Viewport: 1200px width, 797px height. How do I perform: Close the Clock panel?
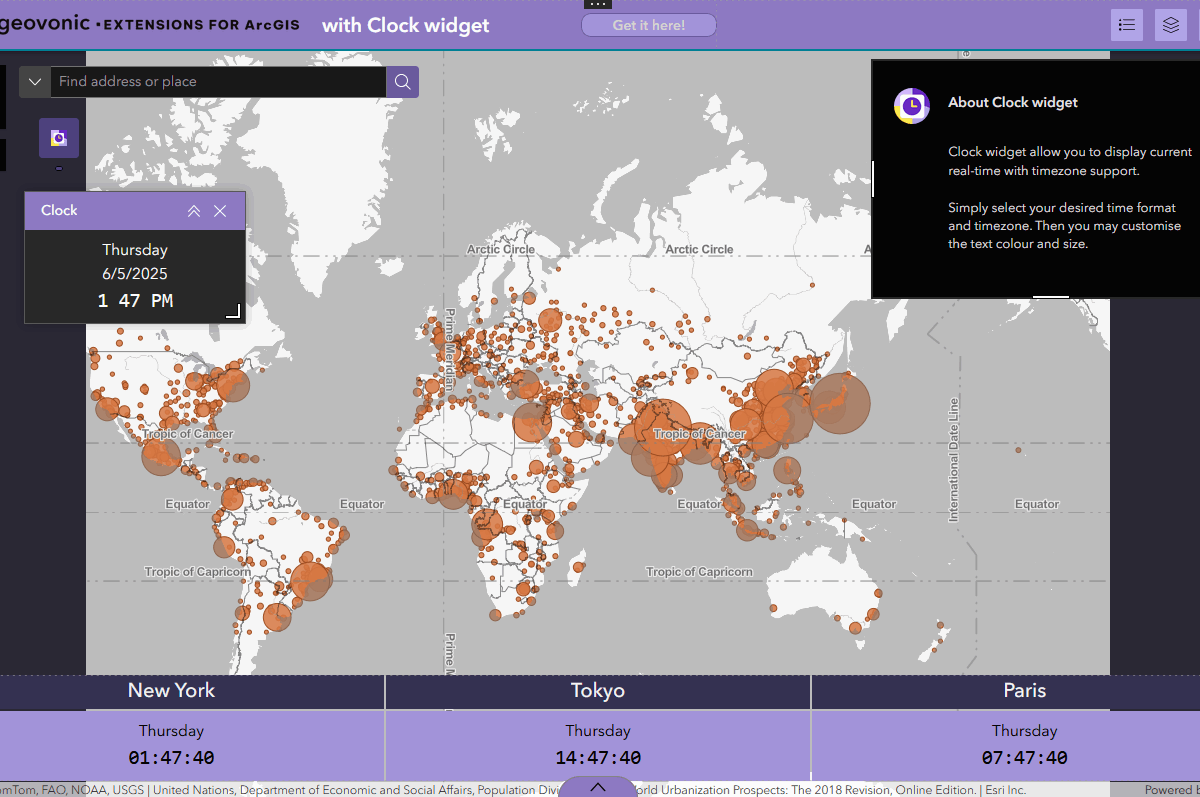coord(220,211)
